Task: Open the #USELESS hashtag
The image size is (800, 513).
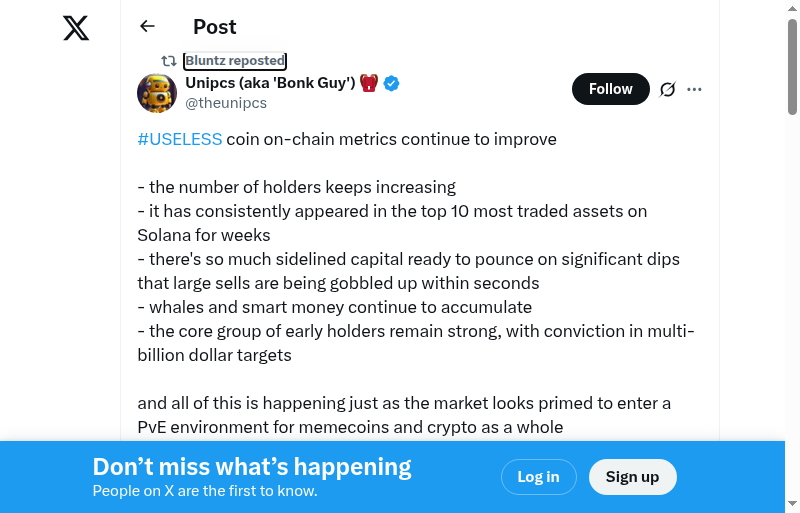Action: (x=180, y=140)
